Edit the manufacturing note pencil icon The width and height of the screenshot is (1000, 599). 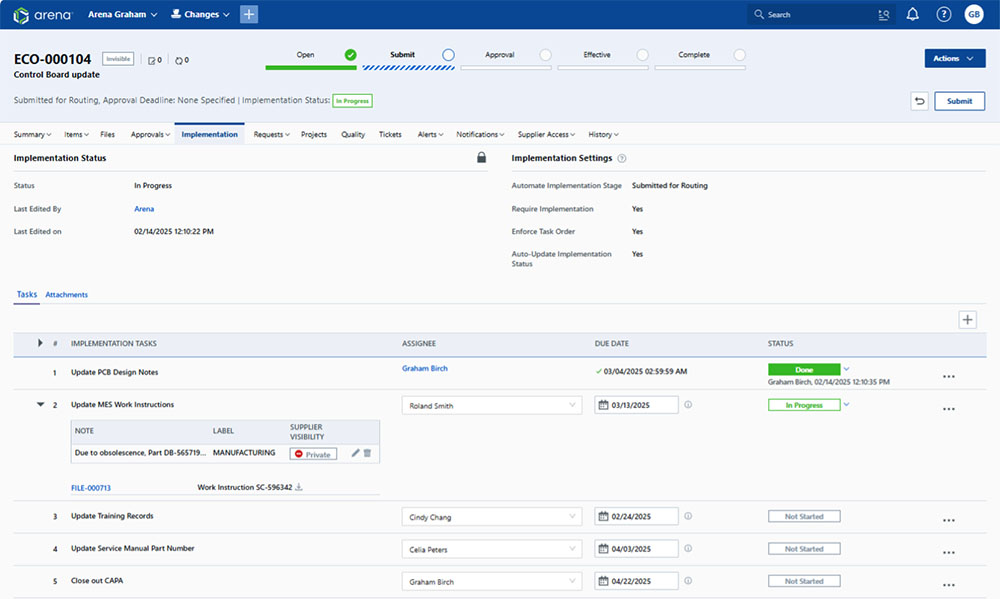pyautogui.click(x=355, y=454)
